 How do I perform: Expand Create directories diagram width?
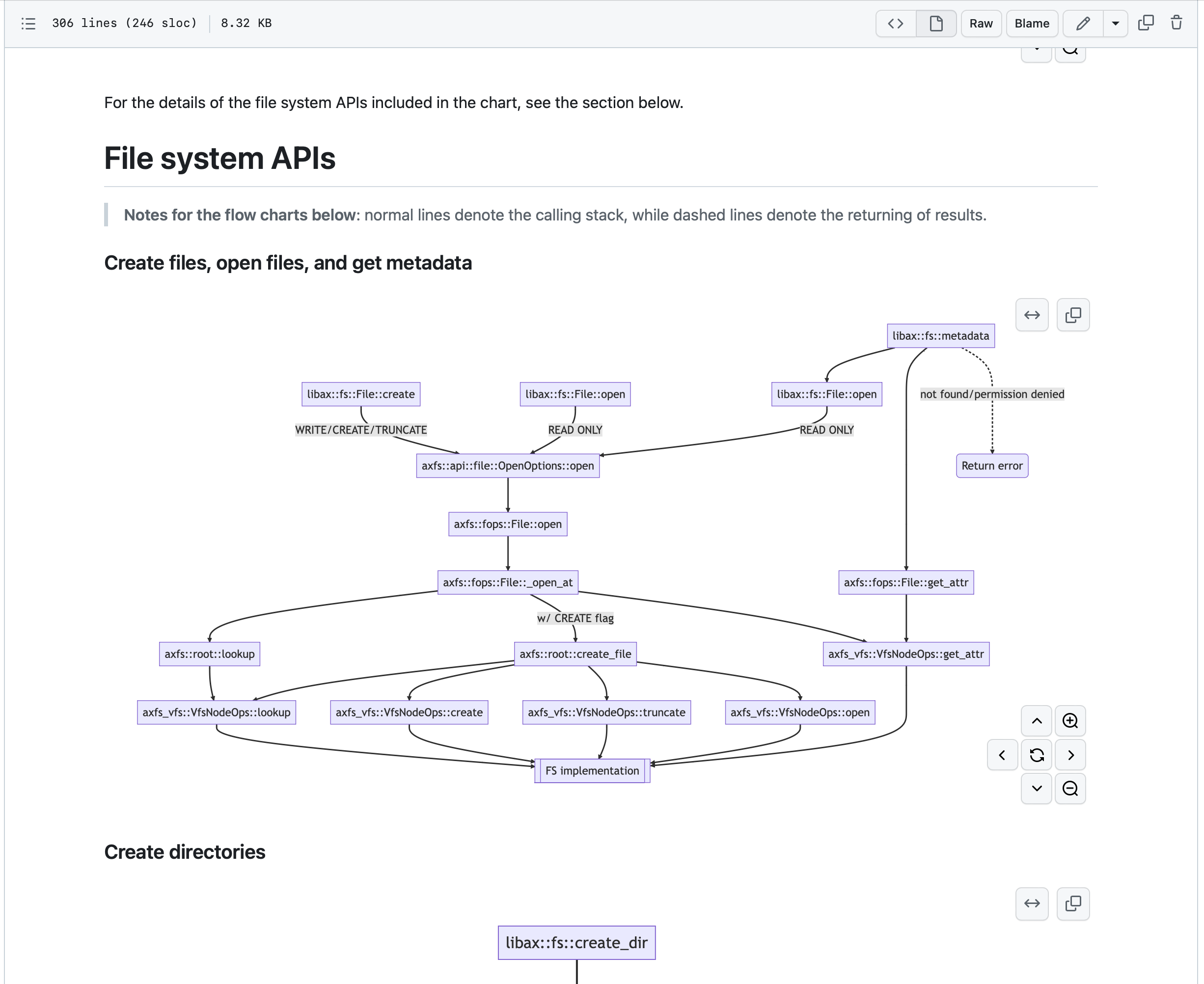coord(1032,903)
